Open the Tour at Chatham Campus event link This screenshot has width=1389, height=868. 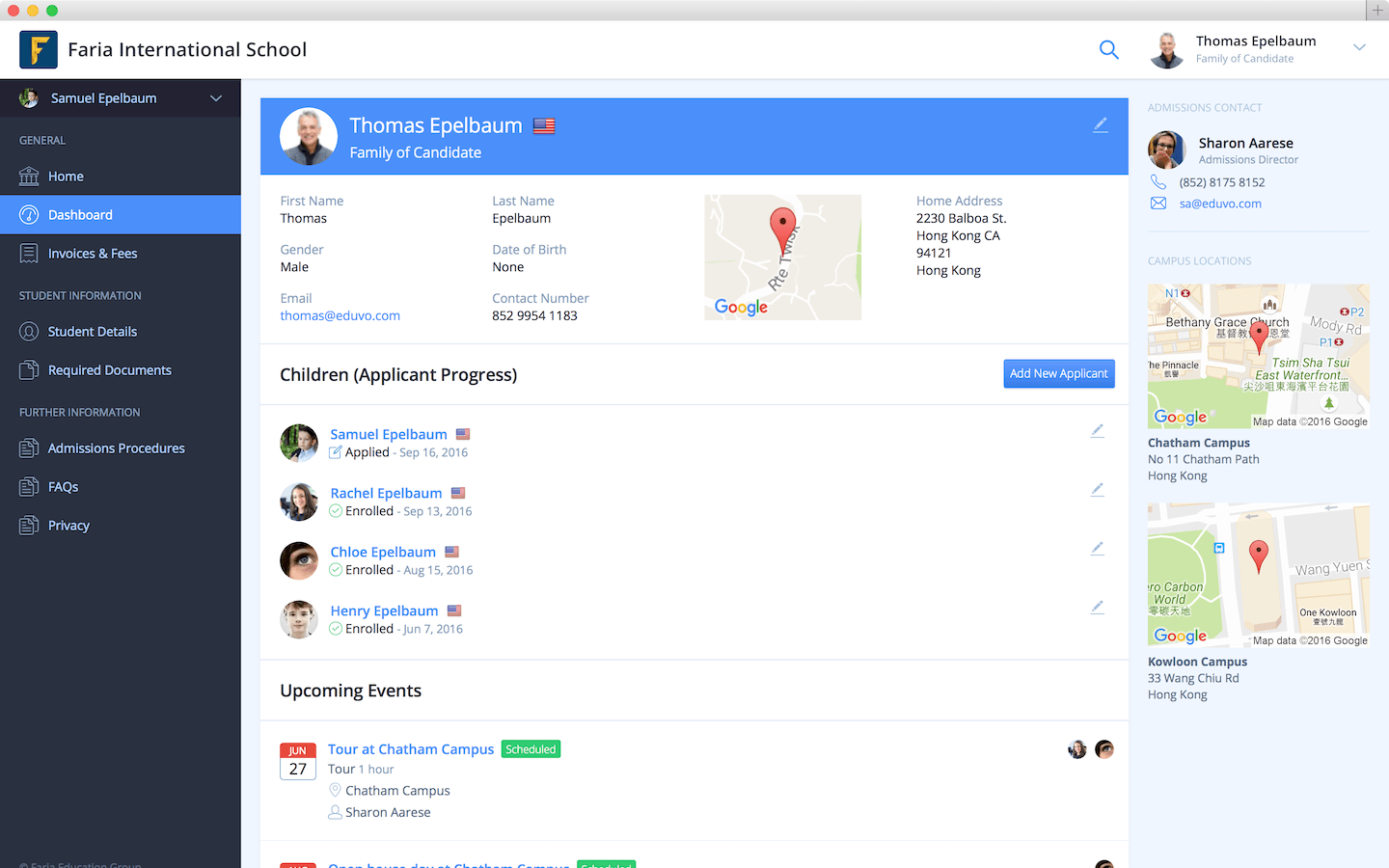click(x=411, y=749)
